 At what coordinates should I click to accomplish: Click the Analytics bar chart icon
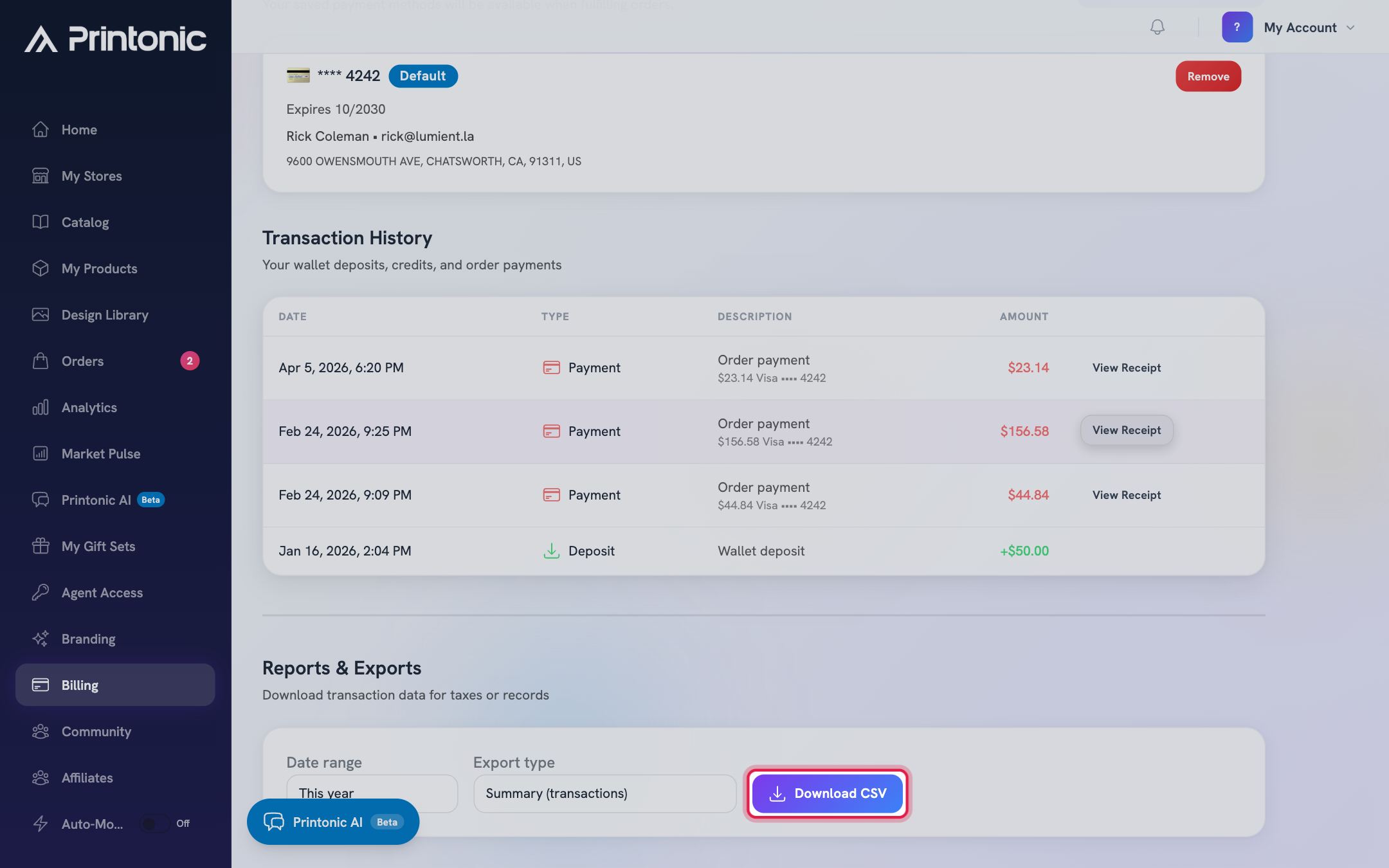(41, 407)
